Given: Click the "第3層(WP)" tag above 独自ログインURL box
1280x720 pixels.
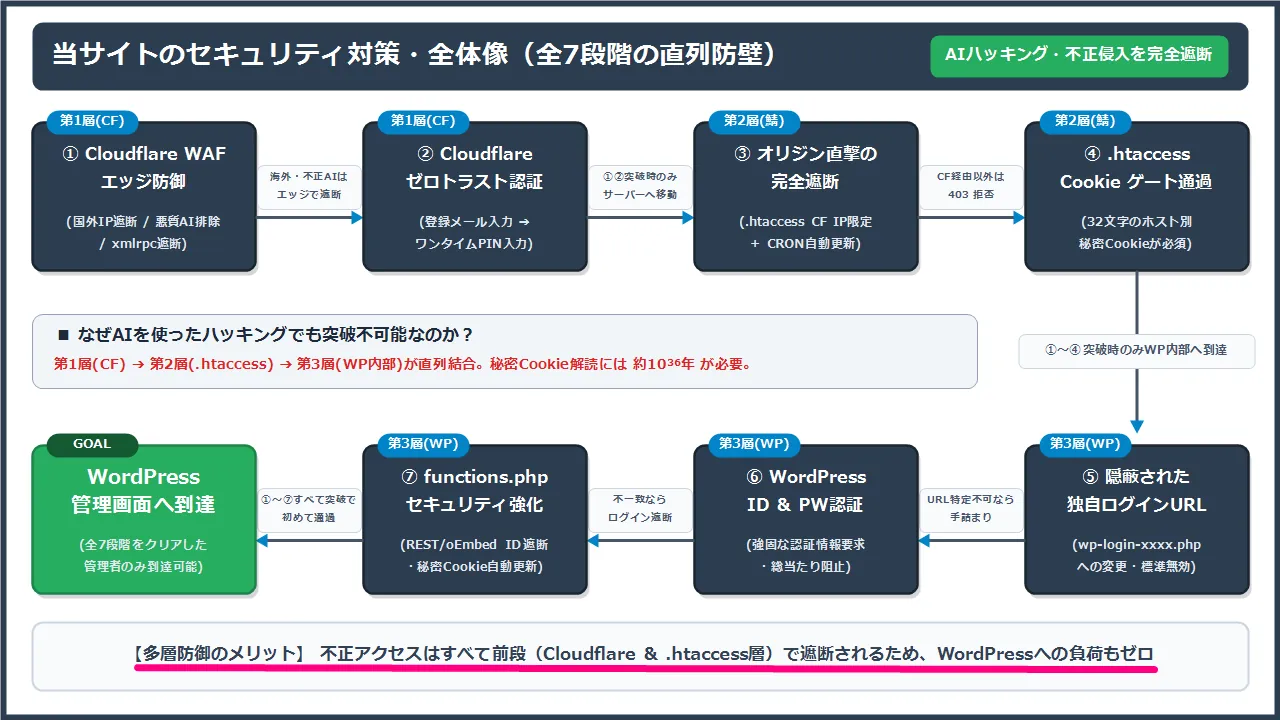Looking at the screenshot, I should click(x=1085, y=444).
